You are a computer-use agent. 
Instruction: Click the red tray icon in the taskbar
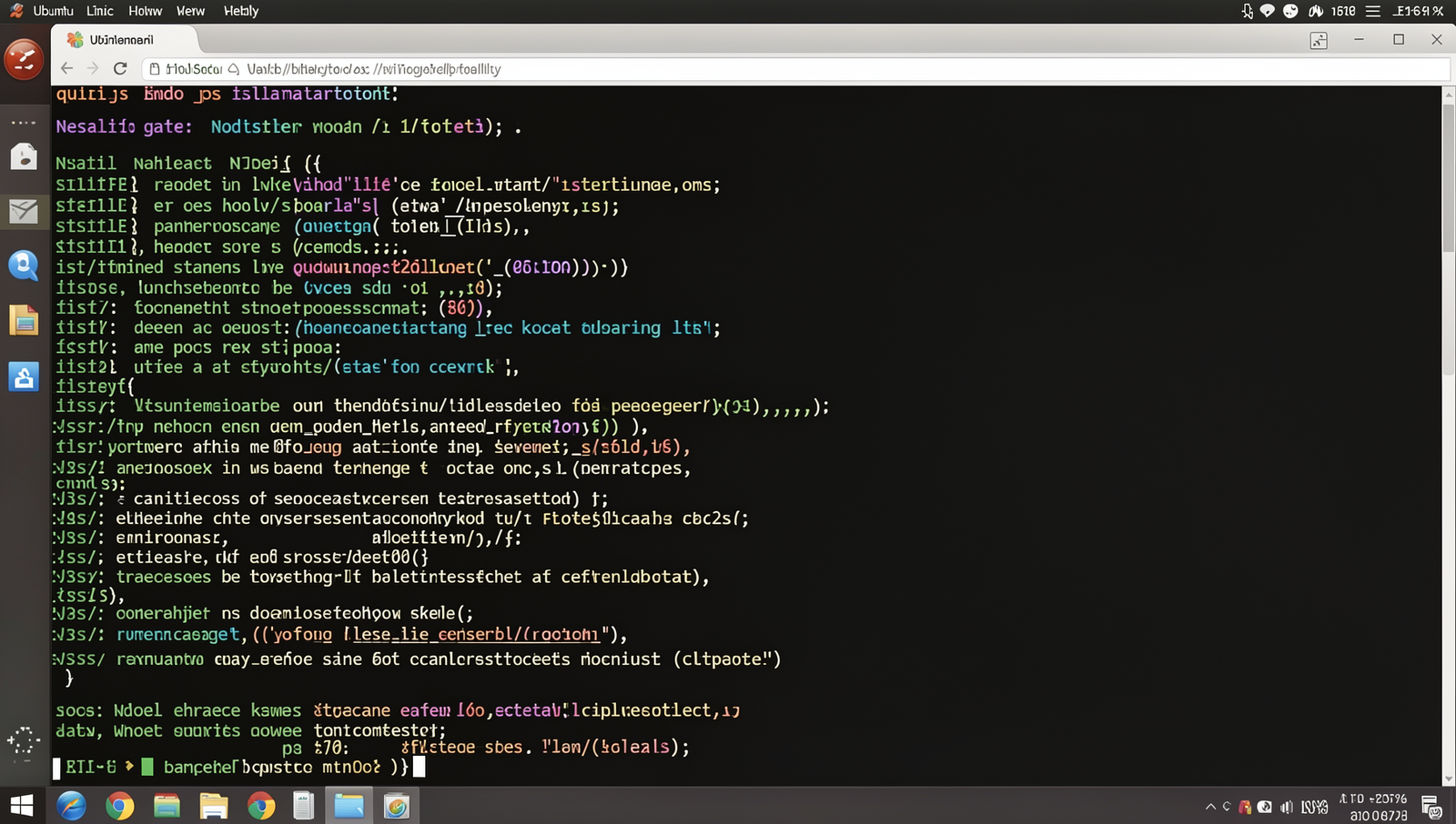pyautogui.click(x=1245, y=807)
